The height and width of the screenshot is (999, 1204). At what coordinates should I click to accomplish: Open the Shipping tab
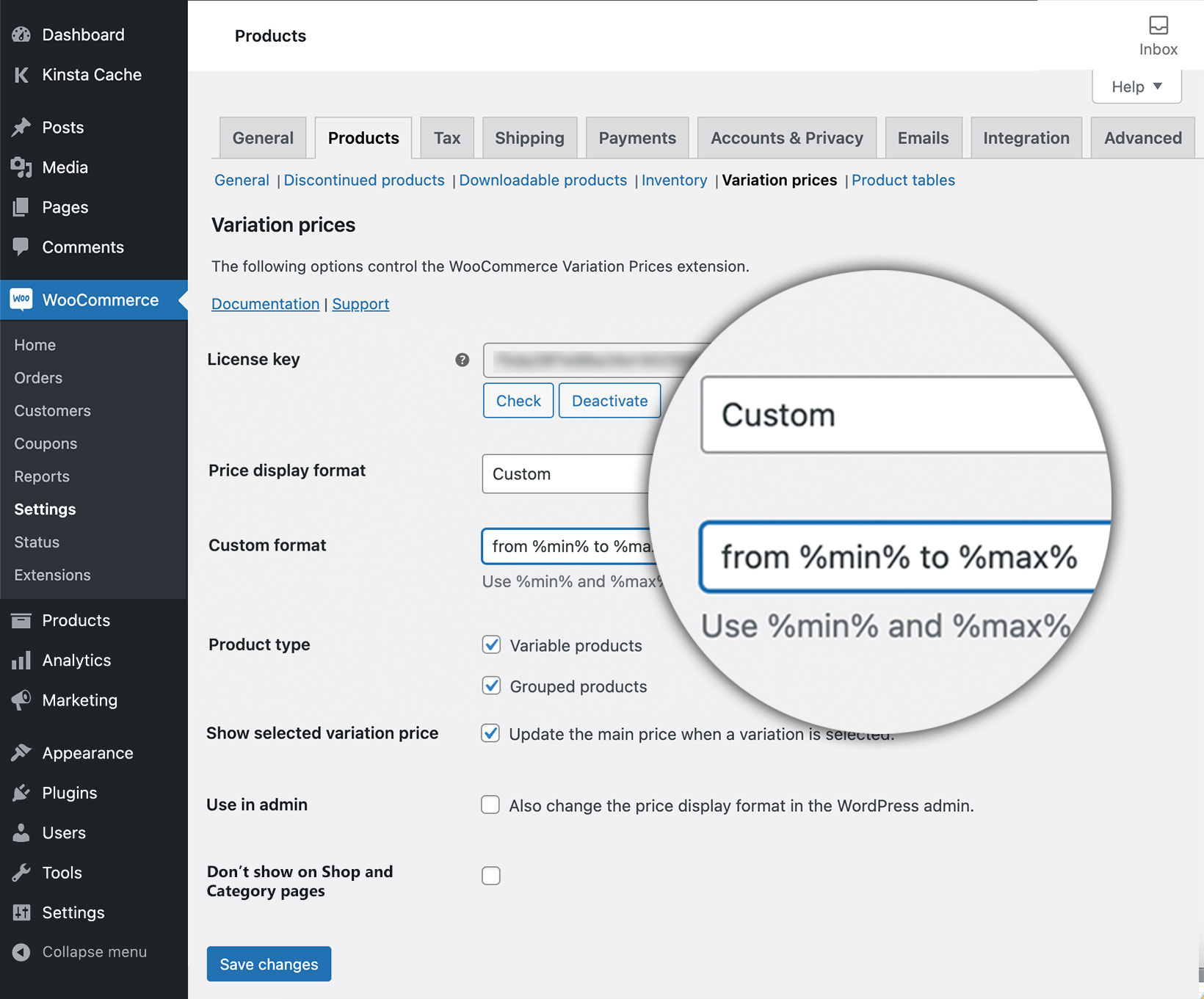529,138
